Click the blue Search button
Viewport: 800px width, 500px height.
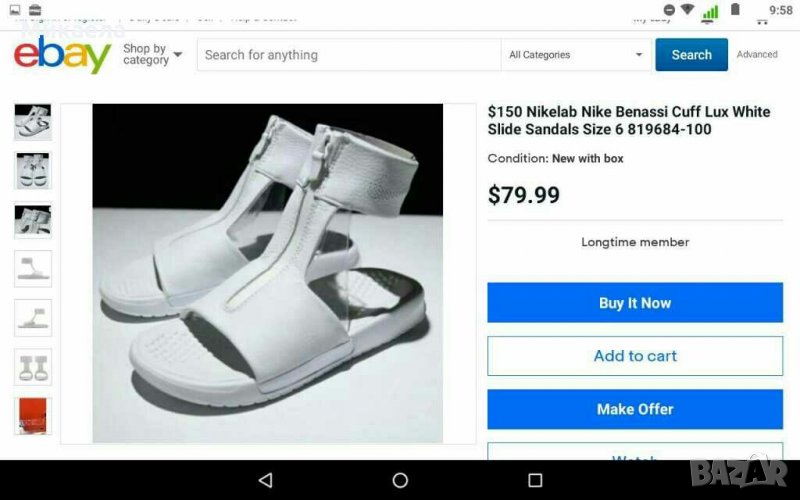pyautogui.click(x=691, y=55)
